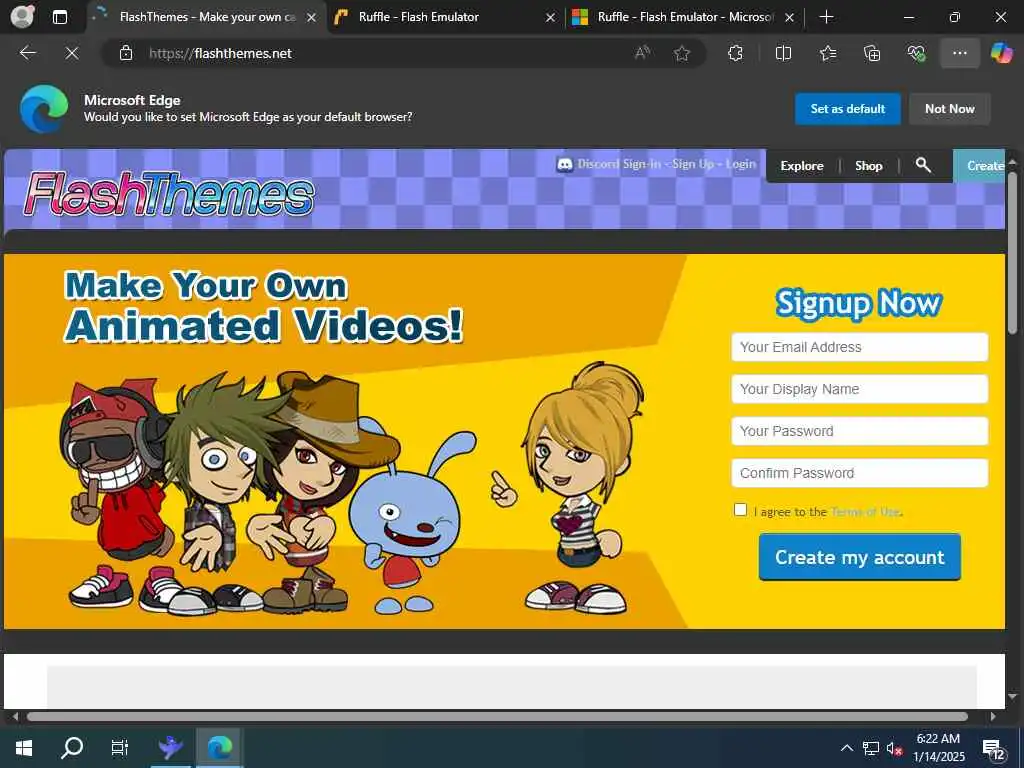Image resolution: width=1024 pixels, height=768 pixels.
Task: Open the Extensions puzzle icon
Action: tap(735, 53)
